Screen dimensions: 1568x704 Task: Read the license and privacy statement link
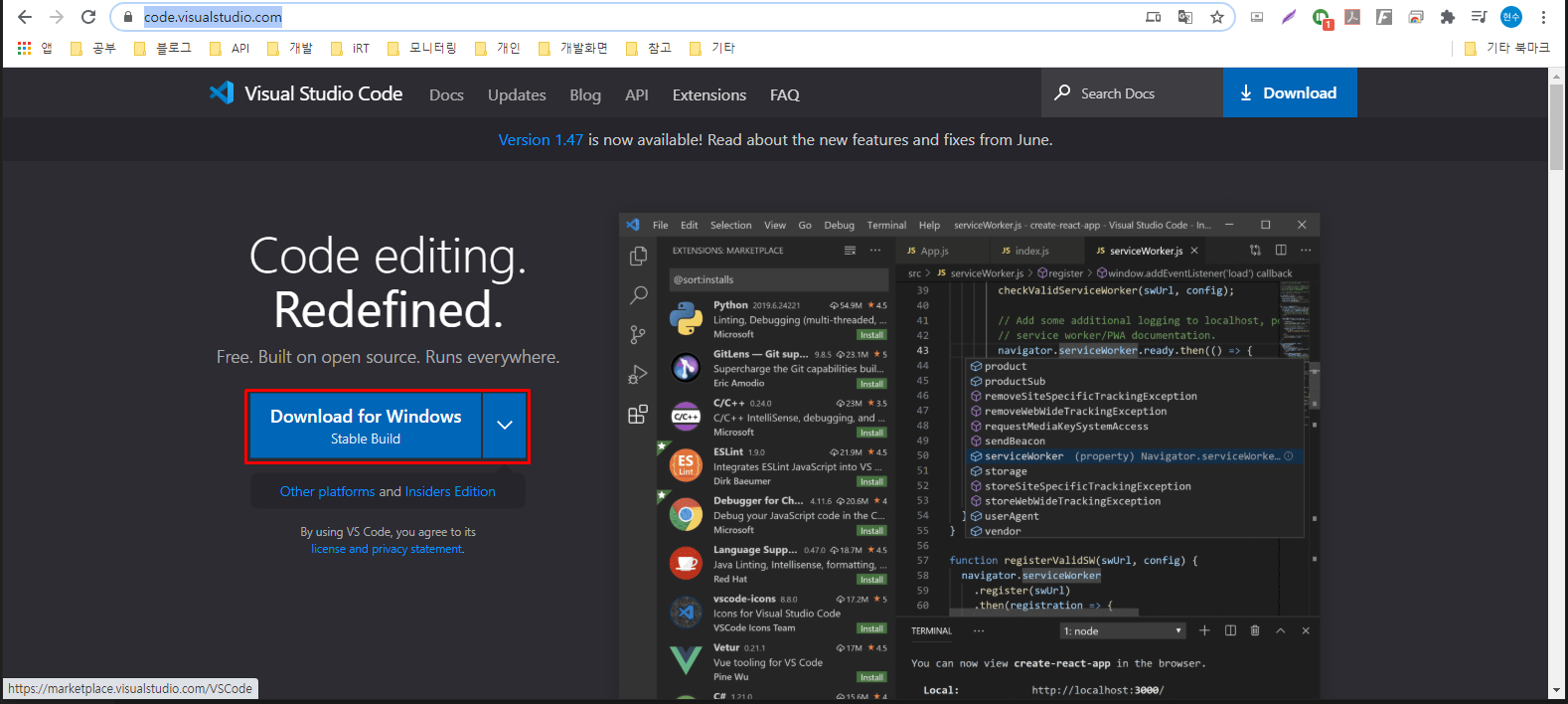(x=388, y=549)
